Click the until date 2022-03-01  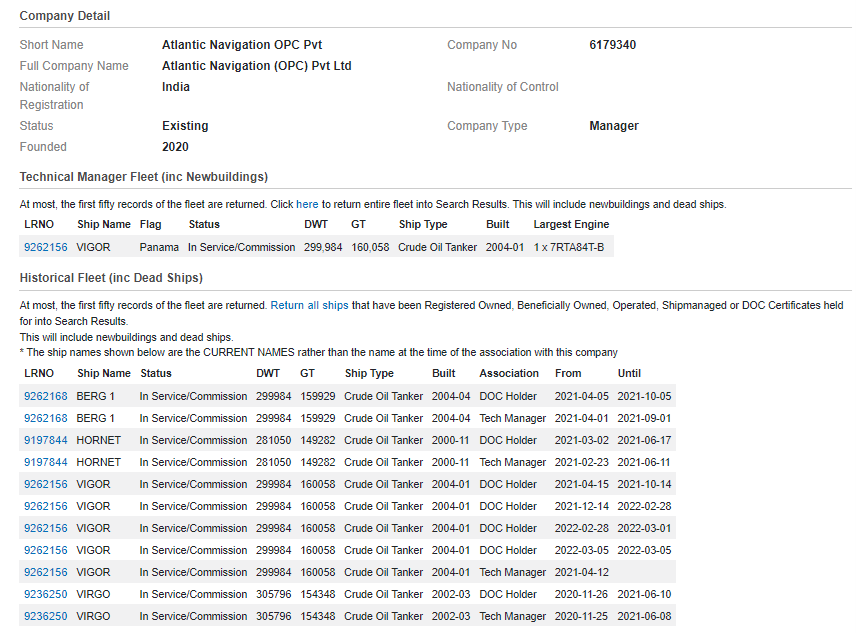coord(644,528)
